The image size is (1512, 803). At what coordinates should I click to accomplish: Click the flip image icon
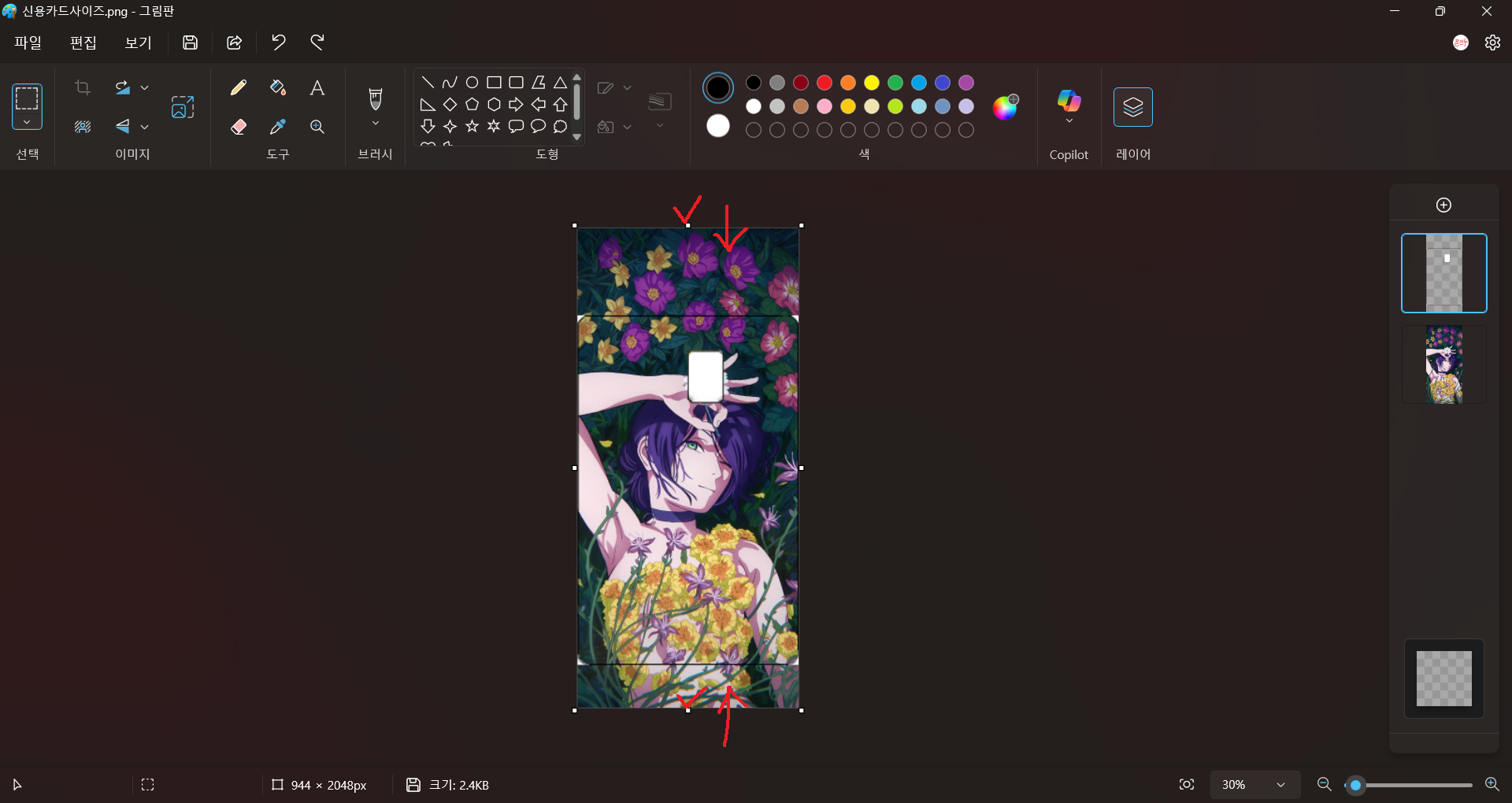[x=122, y=126]
